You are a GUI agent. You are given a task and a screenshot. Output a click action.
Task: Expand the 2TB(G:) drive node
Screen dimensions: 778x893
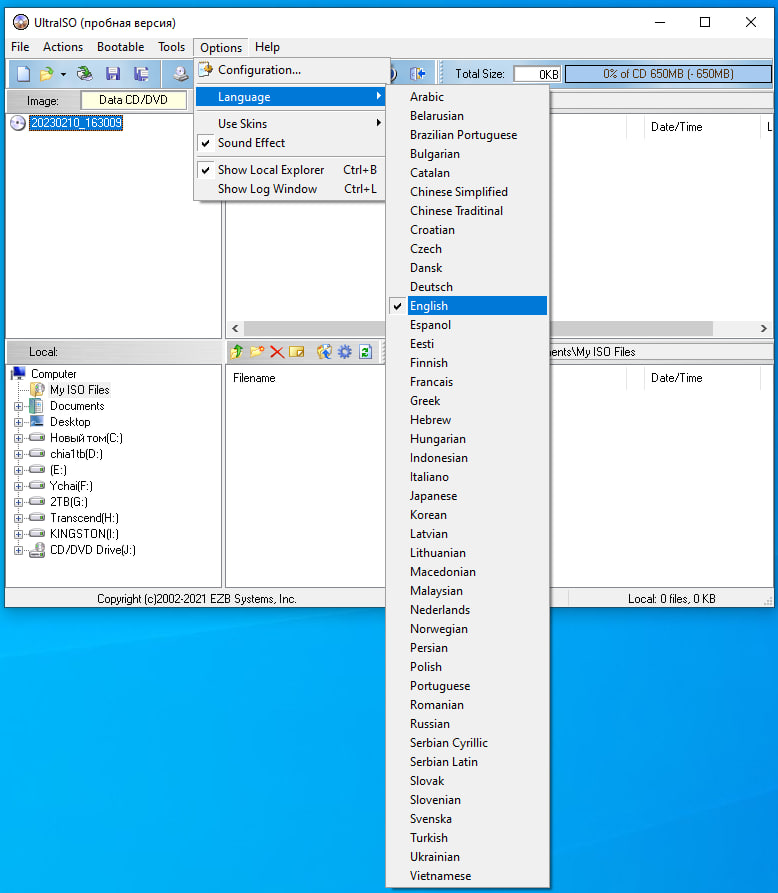point(18,502)
